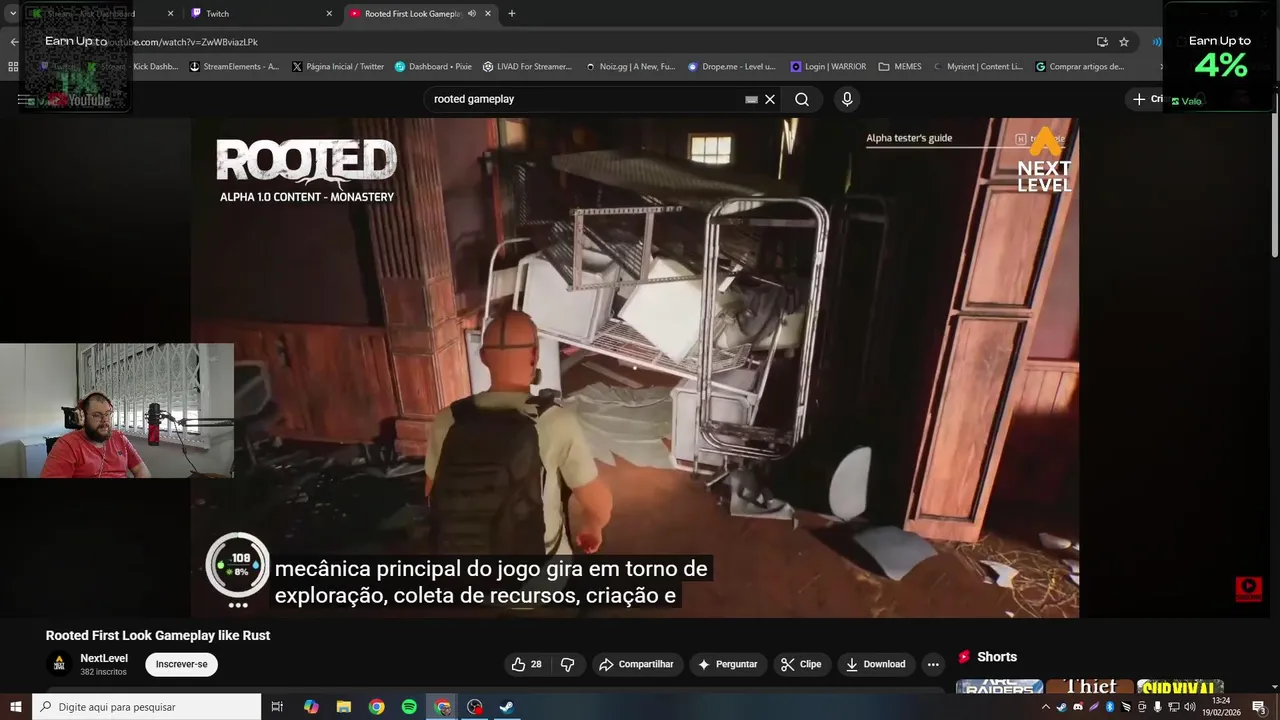Open the Create button menu
1280x720 pixels.
point(1148,99)
